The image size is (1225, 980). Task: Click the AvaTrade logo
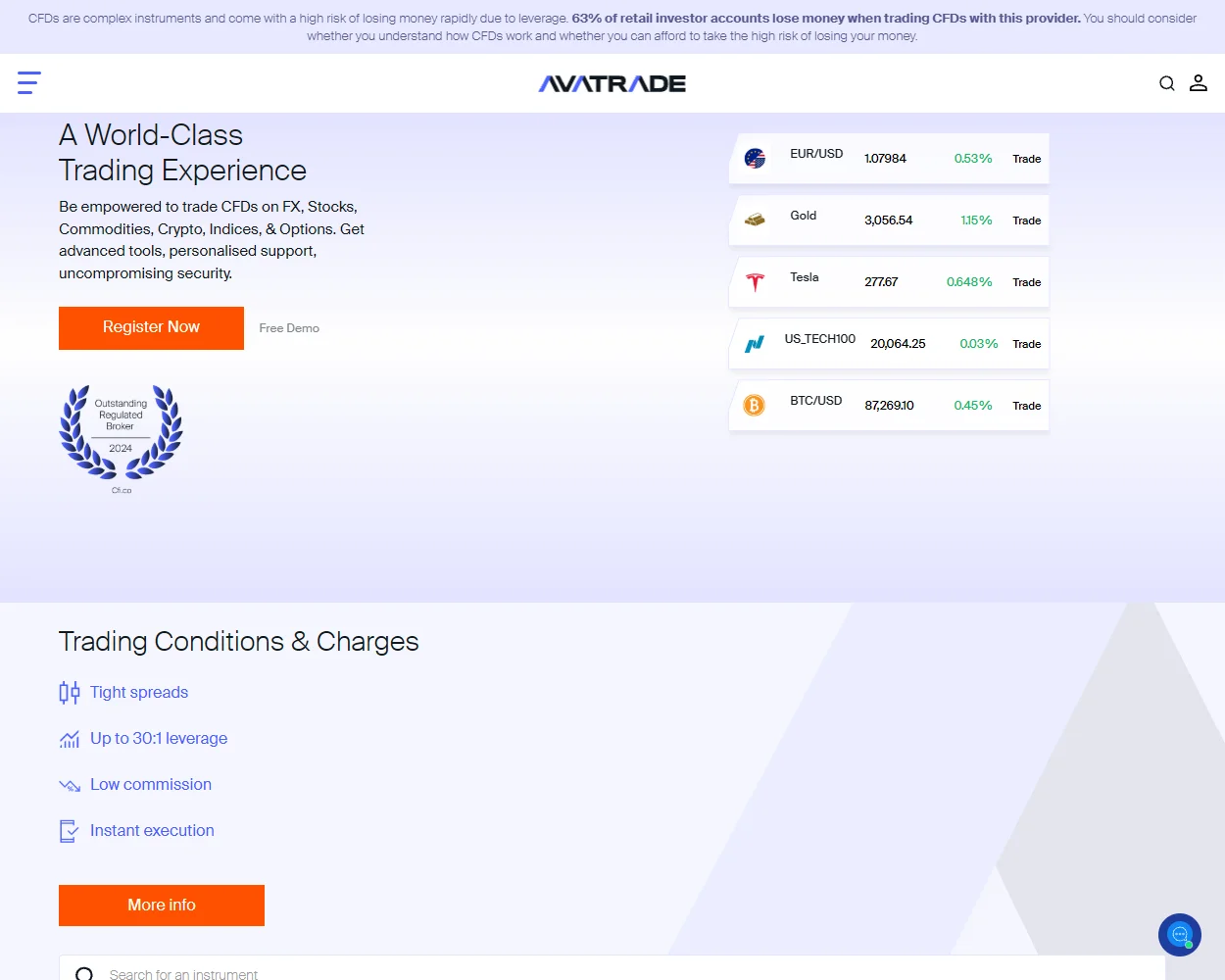611,83
